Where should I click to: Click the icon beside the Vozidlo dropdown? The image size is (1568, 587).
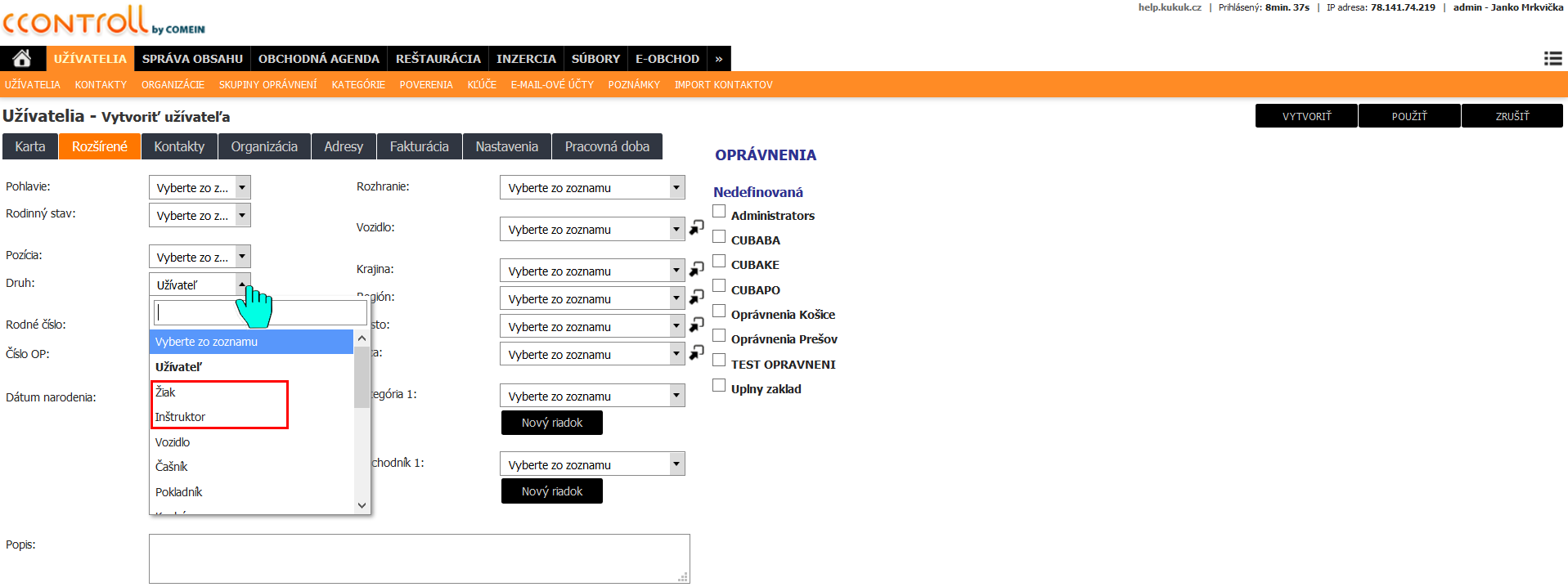pyautogui.click(x=696, y=228)
